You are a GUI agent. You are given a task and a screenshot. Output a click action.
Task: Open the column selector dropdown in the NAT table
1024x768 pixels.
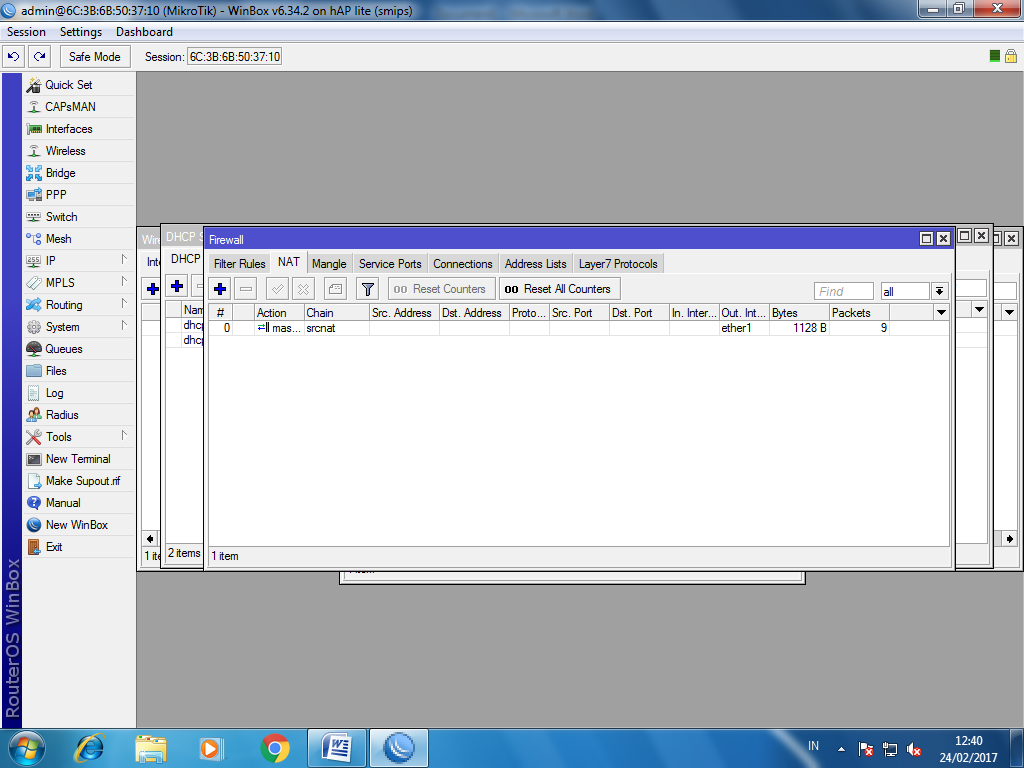(x=941, y=313)
